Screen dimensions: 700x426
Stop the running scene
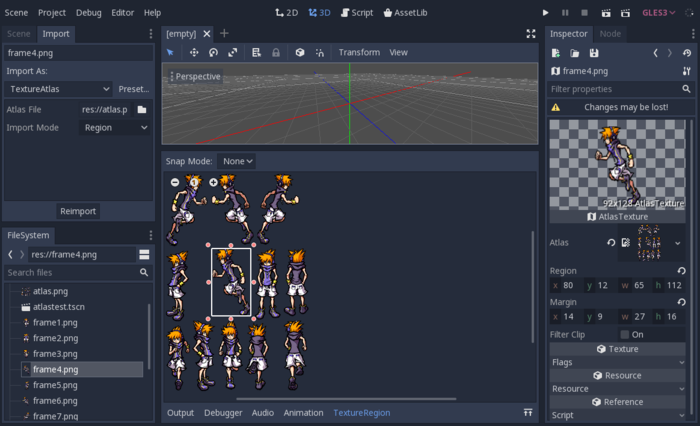tap(584, 13)
